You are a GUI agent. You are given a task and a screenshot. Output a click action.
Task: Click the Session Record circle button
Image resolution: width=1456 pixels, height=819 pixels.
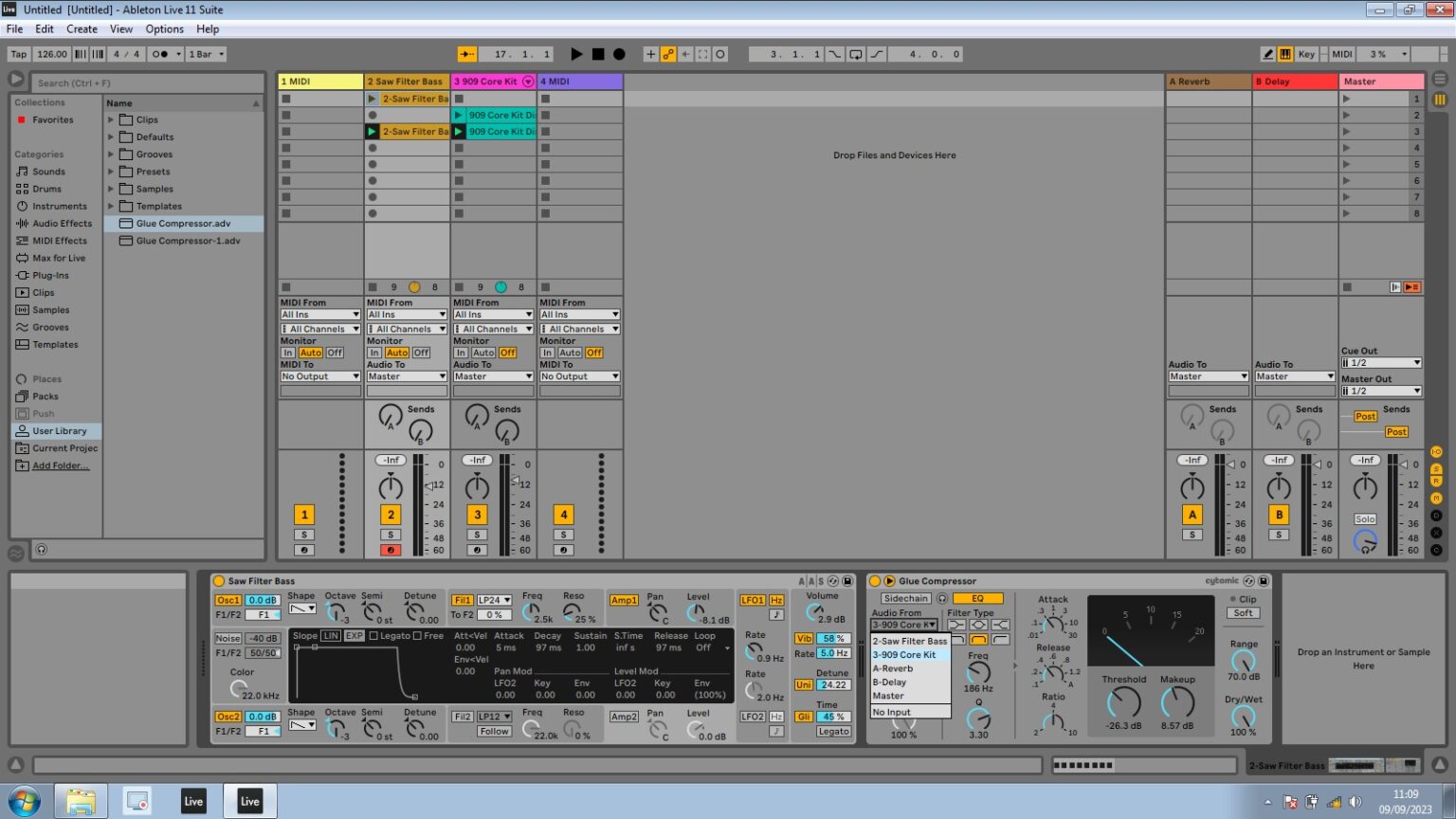pyautogui.click(x=720, y=54)
